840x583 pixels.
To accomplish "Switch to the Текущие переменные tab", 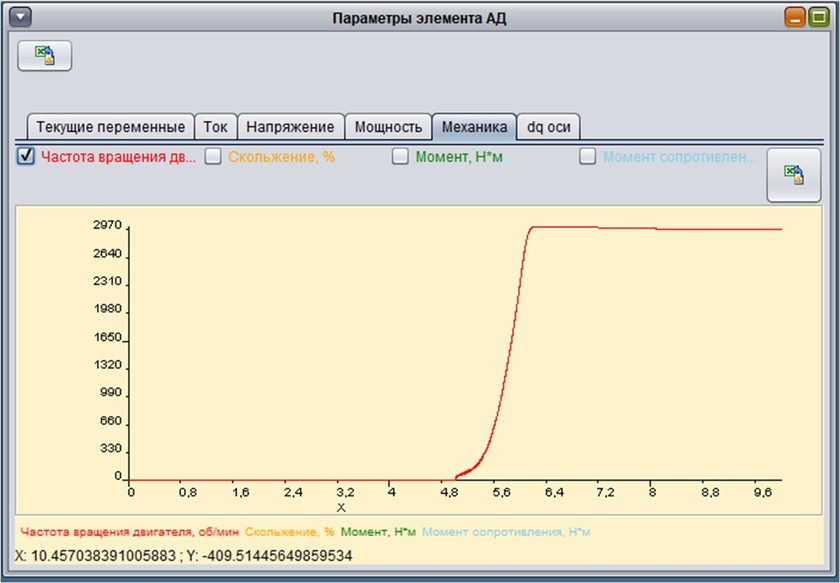I will pos(110,127).
